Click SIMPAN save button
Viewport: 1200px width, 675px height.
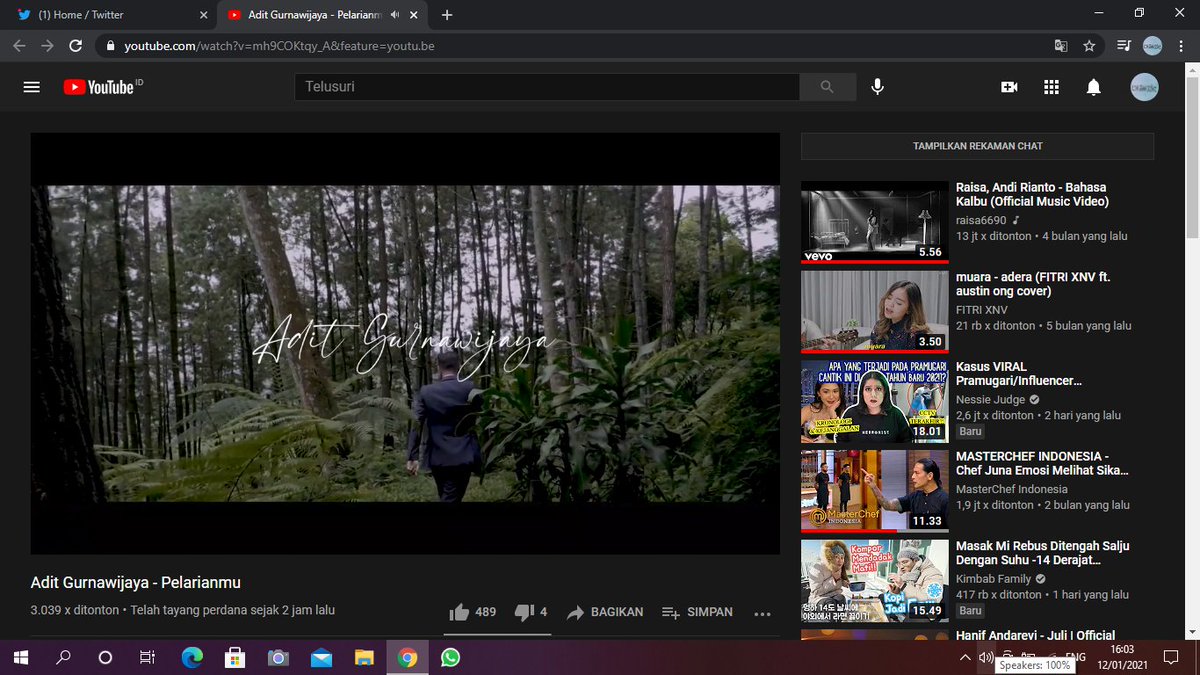(x=697, y=612)
